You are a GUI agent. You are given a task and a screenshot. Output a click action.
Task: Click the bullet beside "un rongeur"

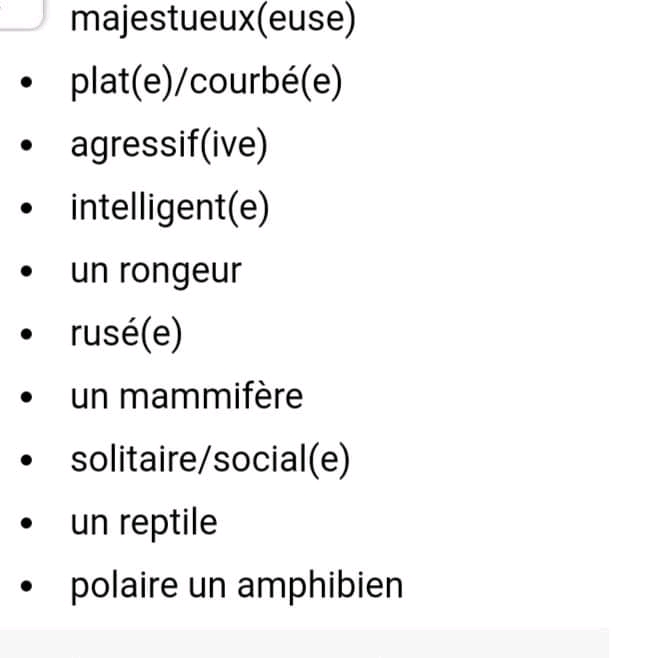pyautogui.click(x=30, y=272)
